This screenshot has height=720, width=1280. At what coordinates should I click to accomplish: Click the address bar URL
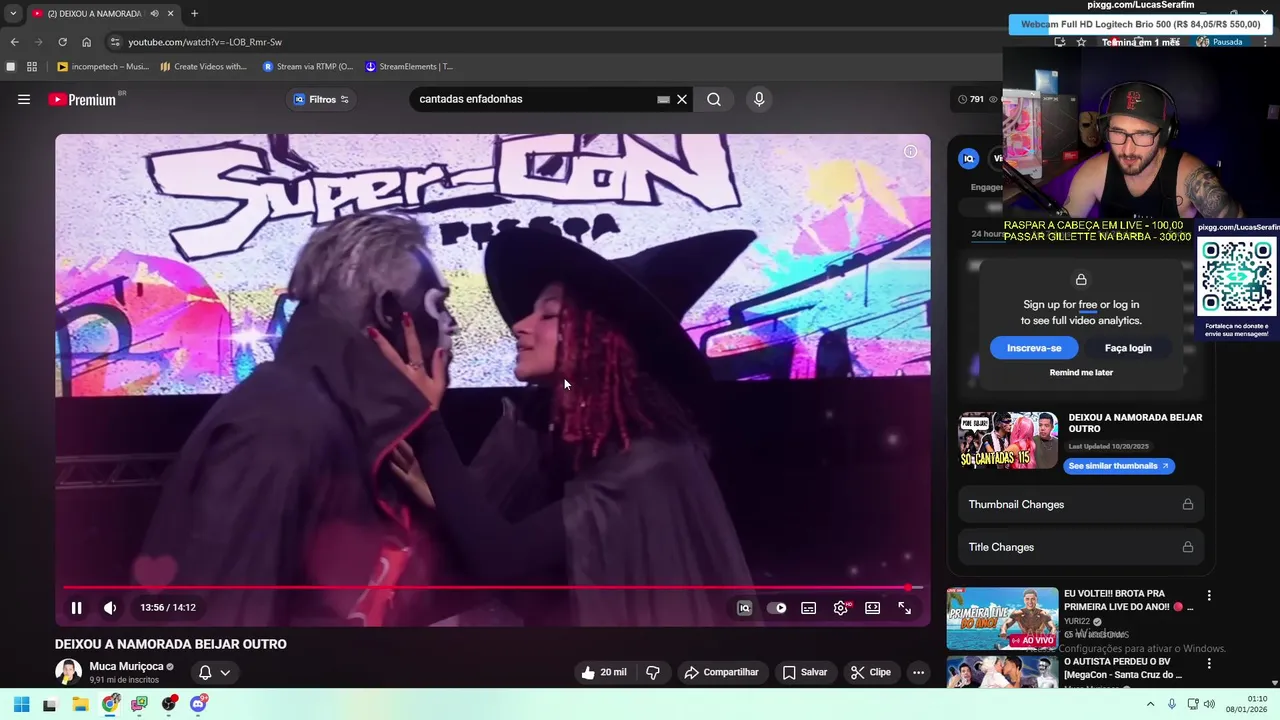(205, 42)
